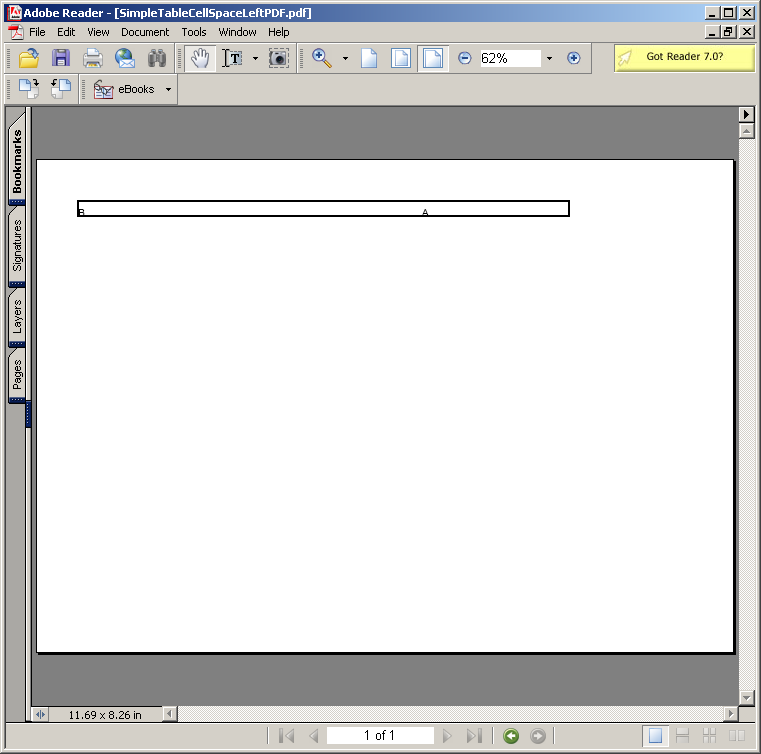Open the Document menu
The width and height of the screenshot is (761, 754).
[145, 32]
